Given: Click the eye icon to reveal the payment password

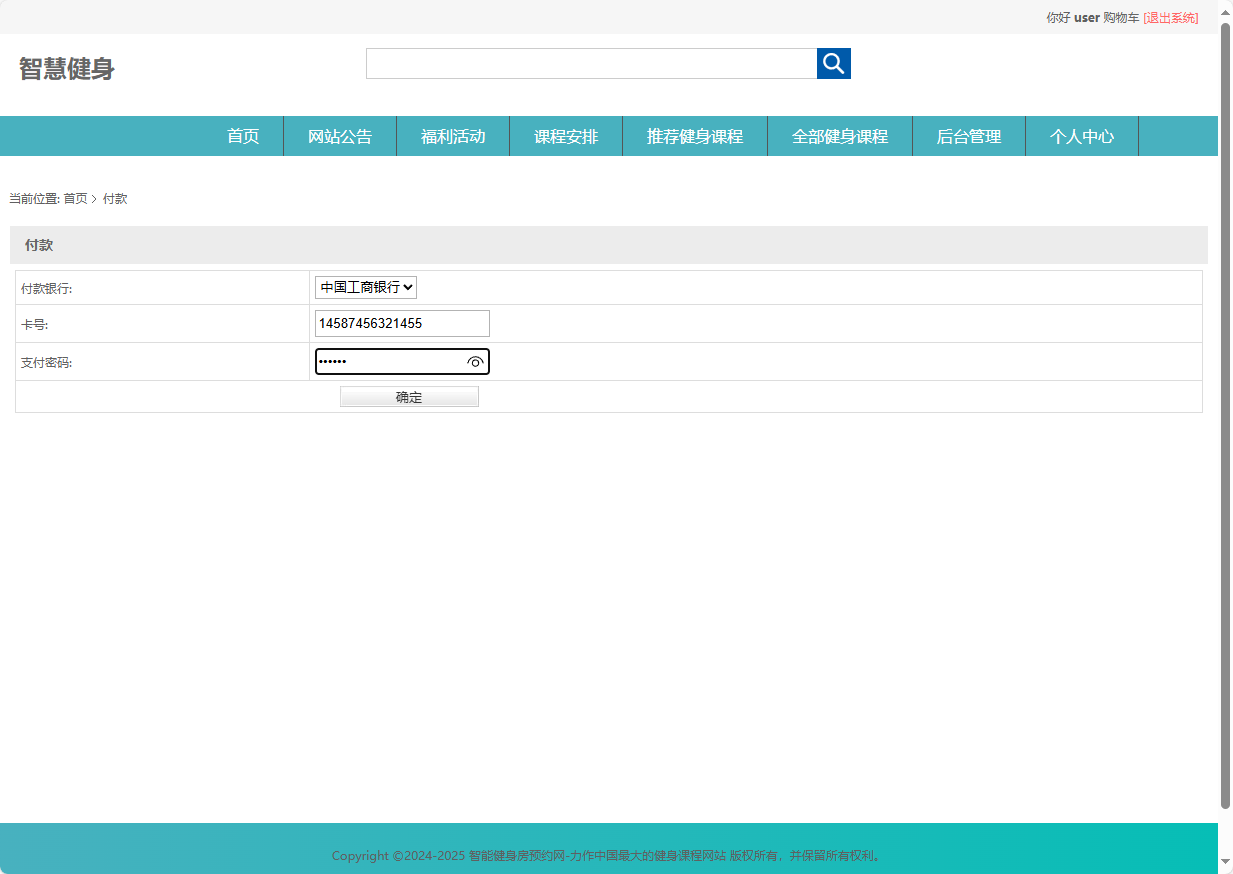Looking at the screenshot, I should click(x=475, y=362).
